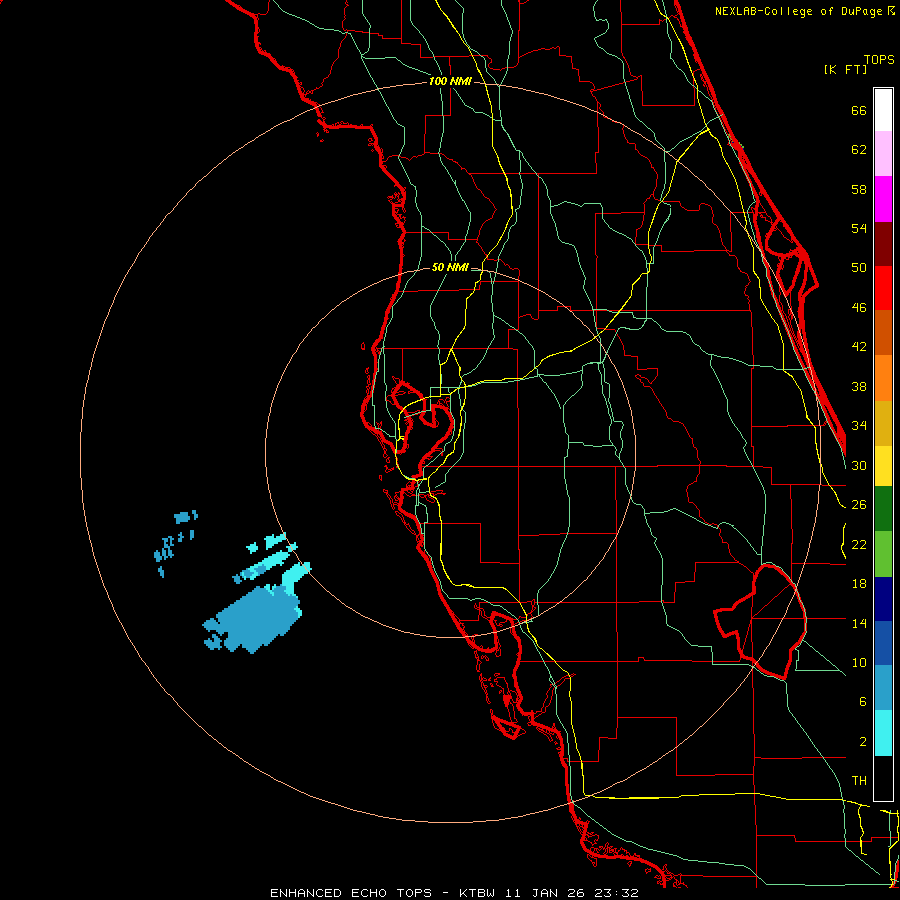Click the "100 NMI" range ring label
The width and height of the screenshot is (900, 900).
[x=450, y=82]
